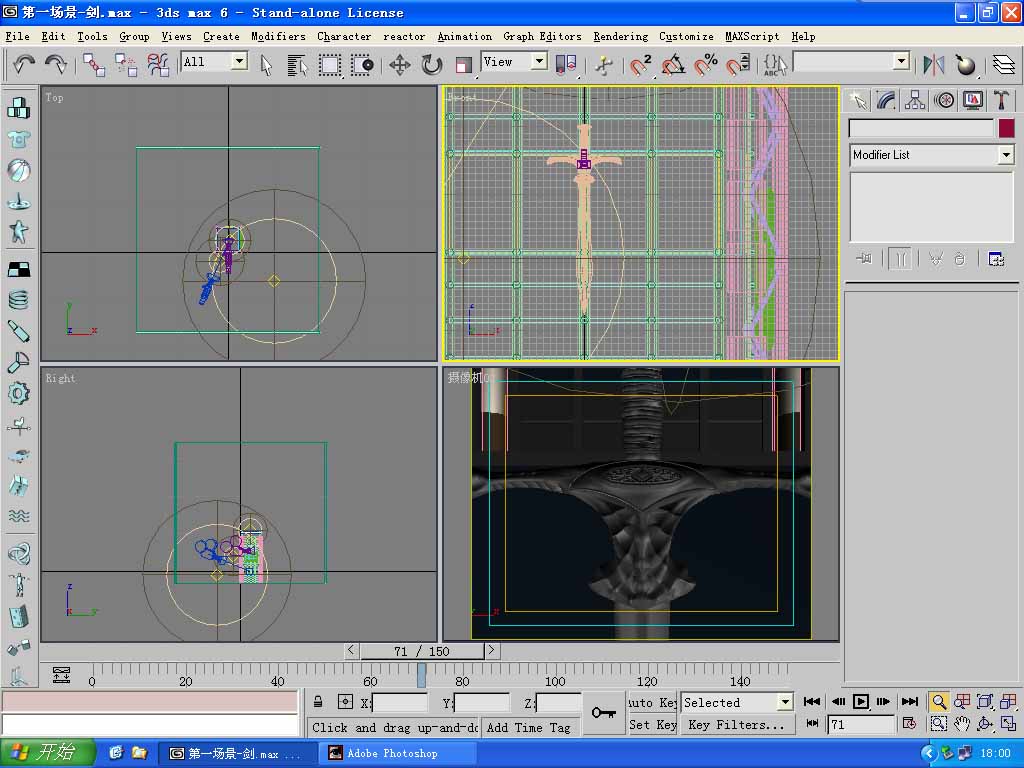Click the Pin Stack button
The width and height of the screenshot is (1024, 768).
[x=864, y=259]
